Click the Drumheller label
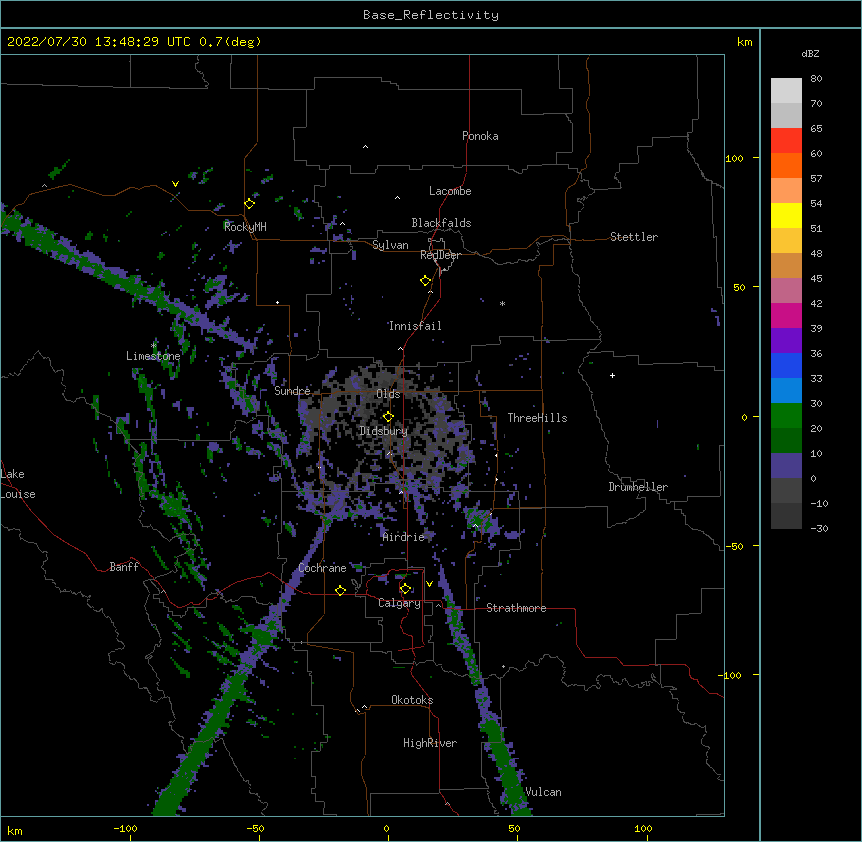Screen dimensions: 862x842 pyautogui.click(x=638, y=487)
